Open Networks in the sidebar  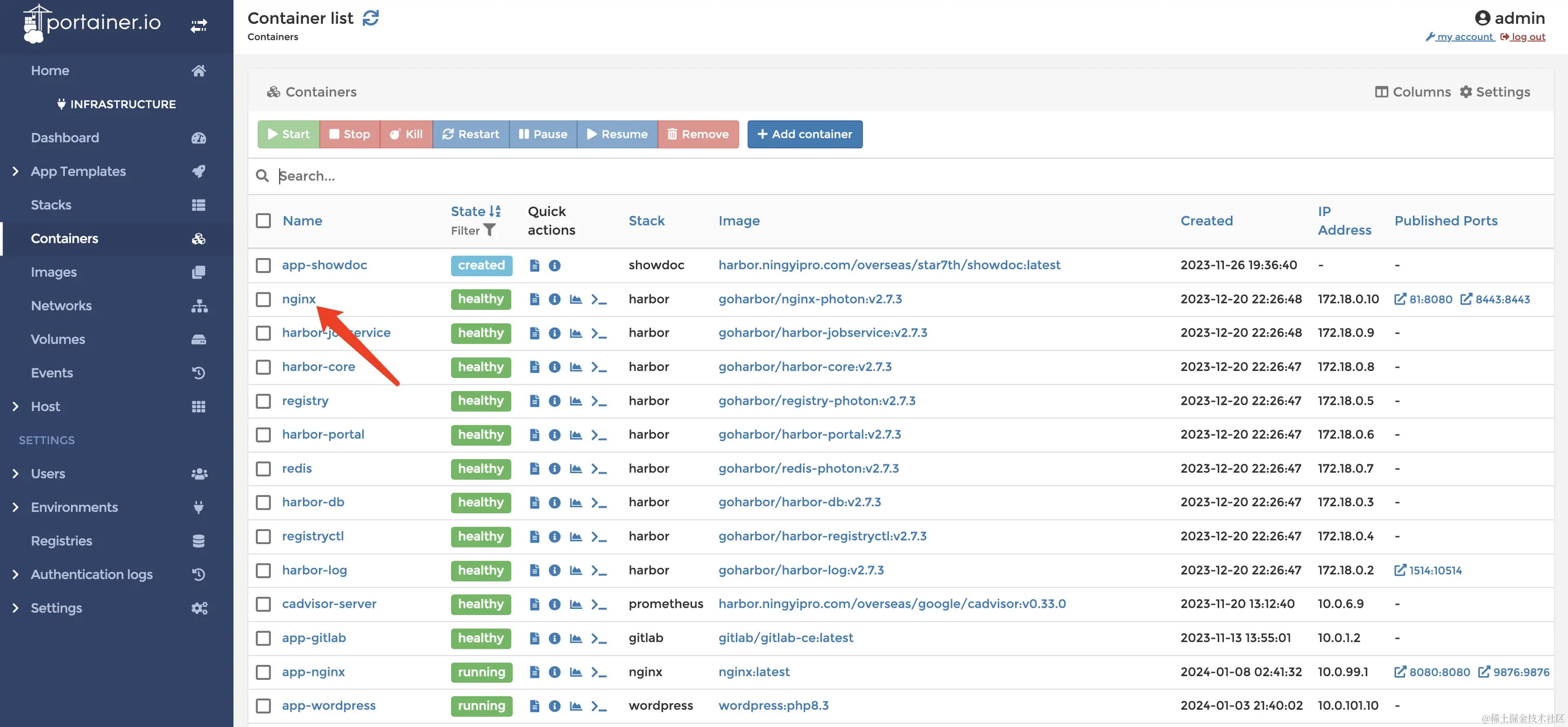tap(117, 306)
